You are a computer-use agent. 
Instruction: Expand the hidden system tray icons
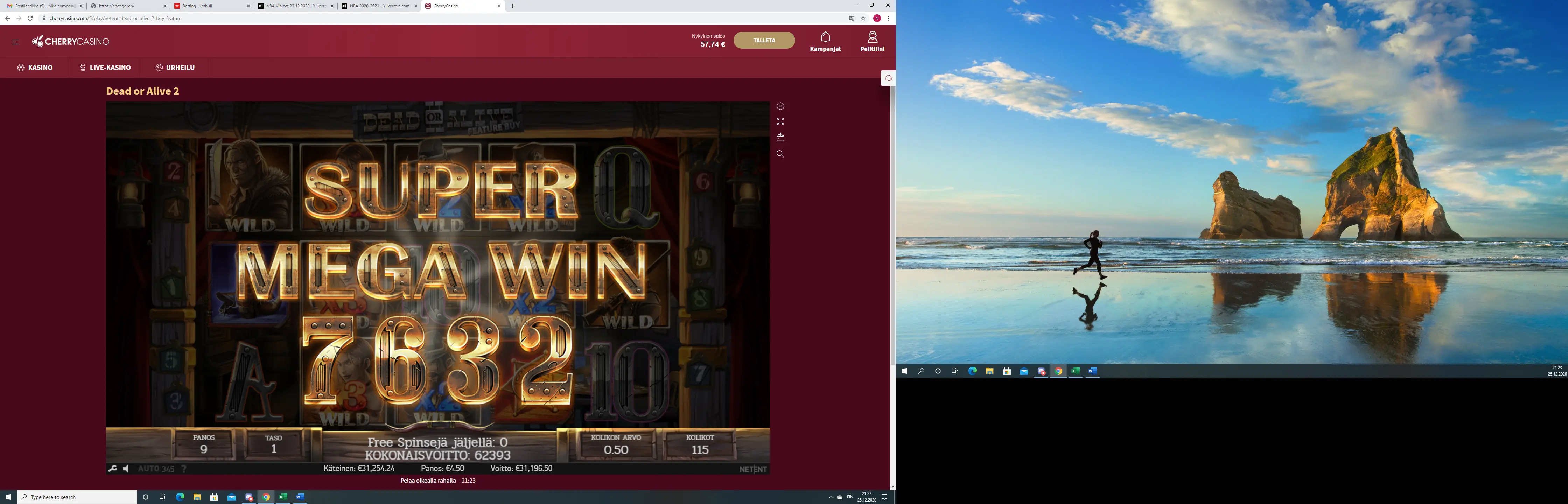coord(831,497)
